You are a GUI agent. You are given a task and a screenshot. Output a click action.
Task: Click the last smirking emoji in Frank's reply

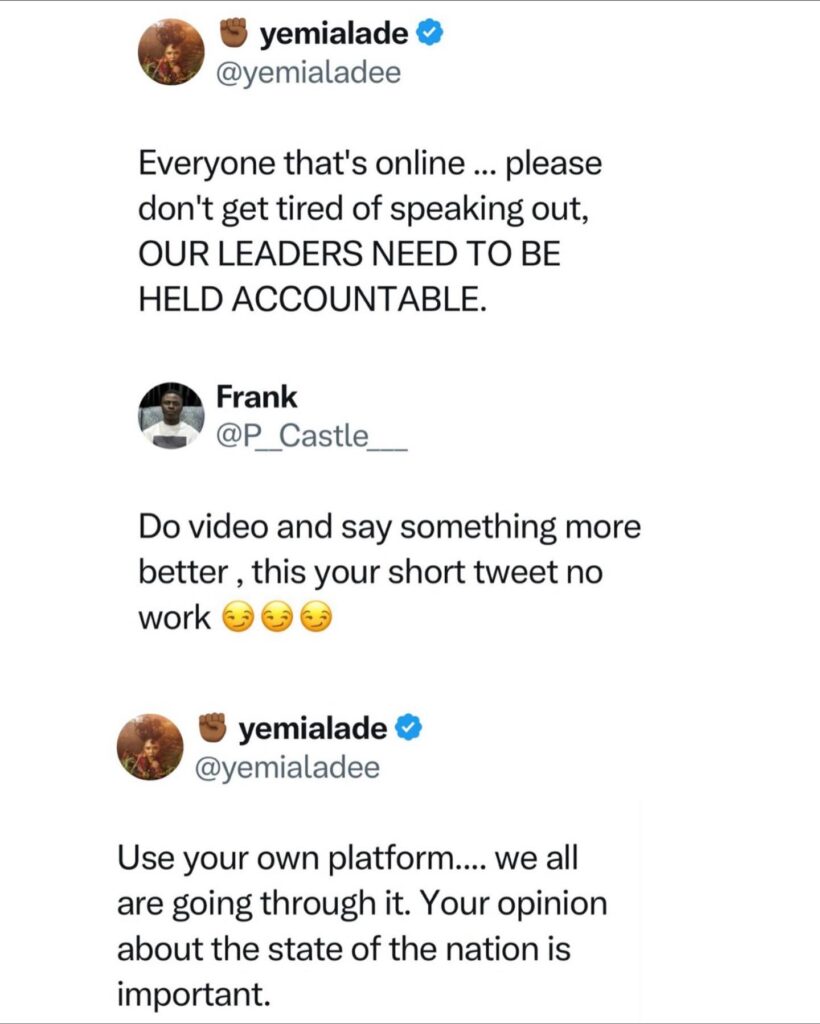point(316,617)
